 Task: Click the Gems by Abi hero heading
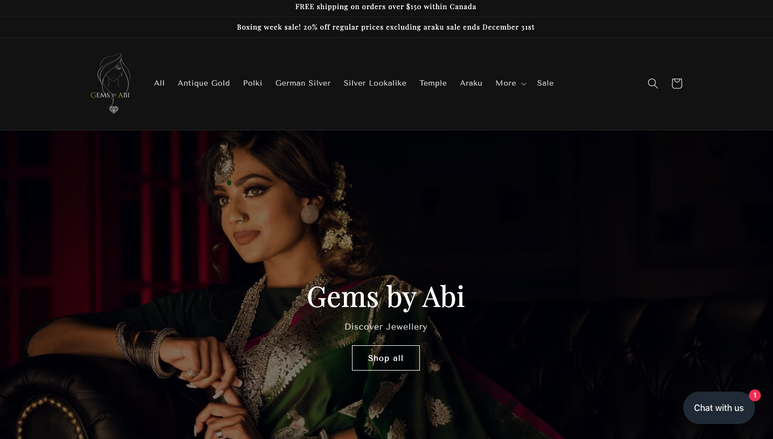386,297
